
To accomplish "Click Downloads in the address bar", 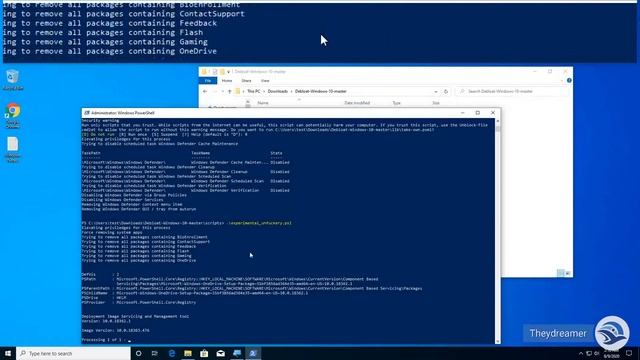I will pyautogui.click(x=278, y=91).
